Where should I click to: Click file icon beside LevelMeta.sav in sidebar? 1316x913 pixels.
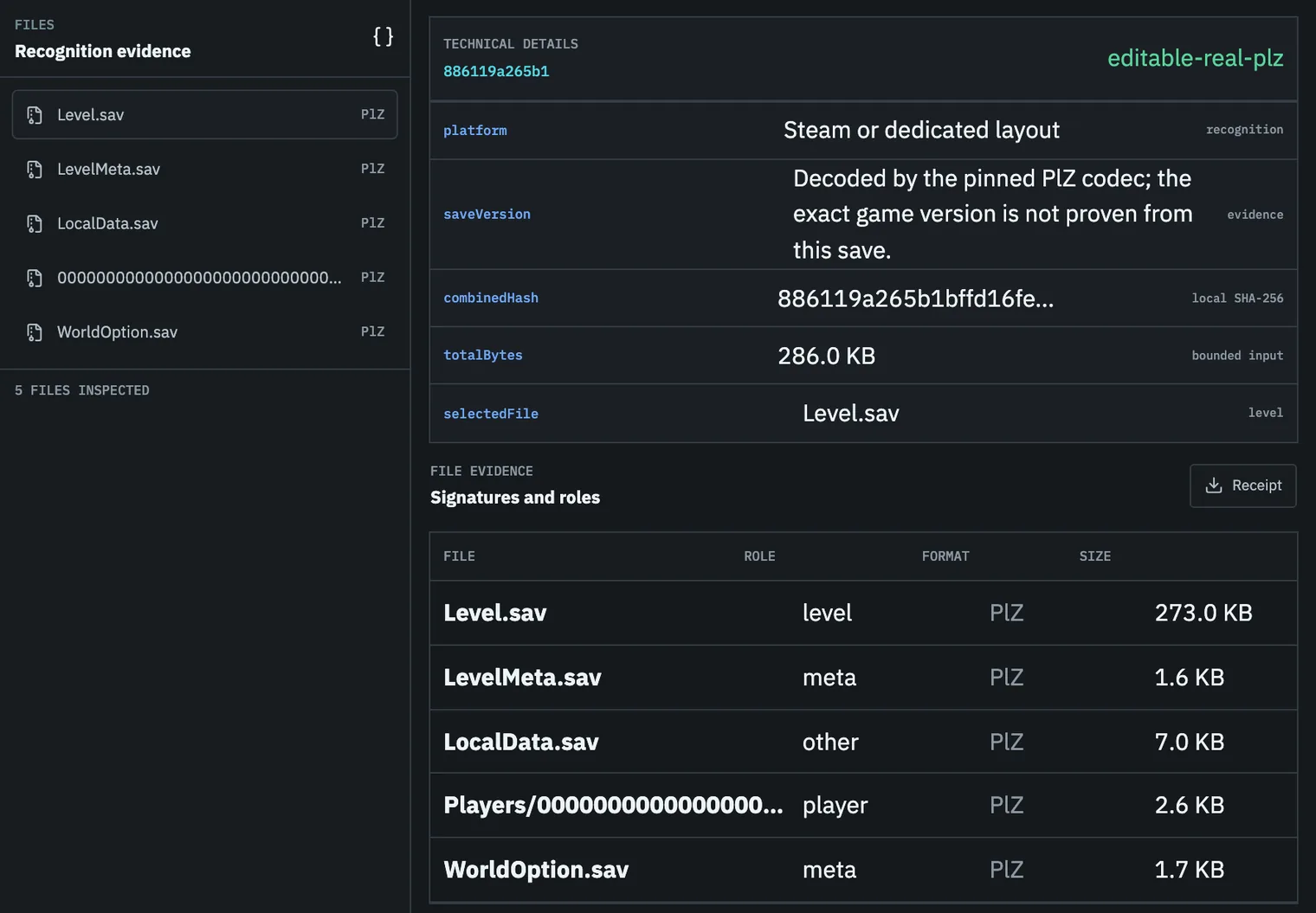coord(35,170)
